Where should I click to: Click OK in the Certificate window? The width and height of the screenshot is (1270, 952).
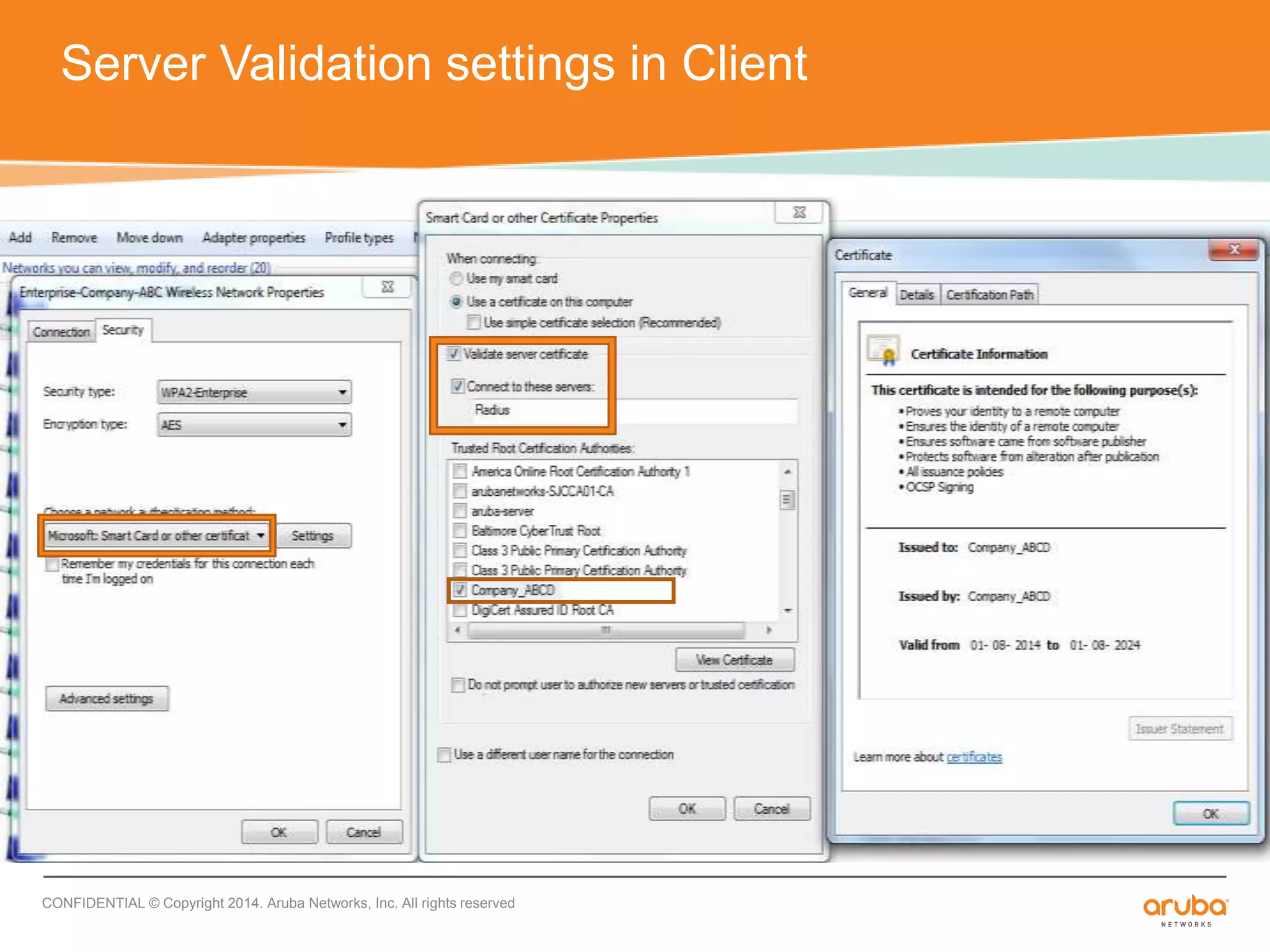coord(1210,814)
